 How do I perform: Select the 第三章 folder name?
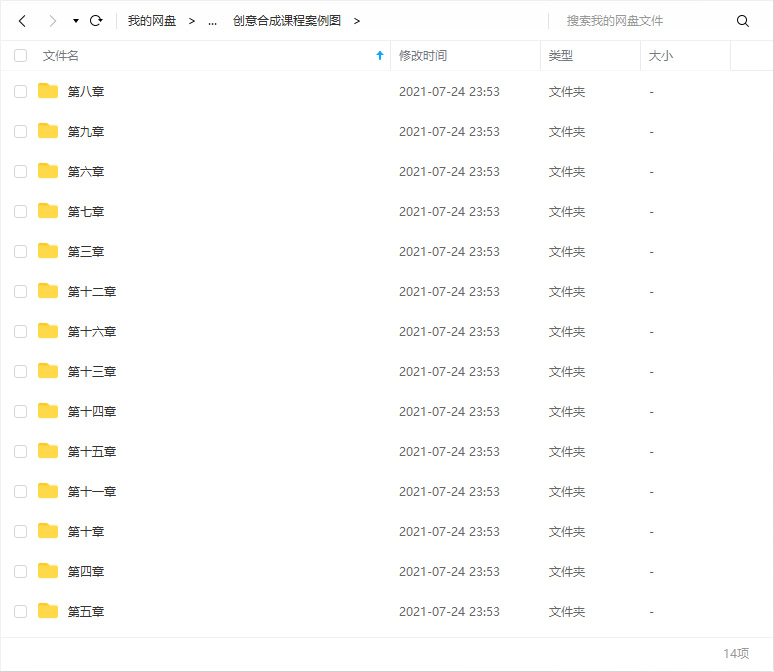[x=86, y=252]
